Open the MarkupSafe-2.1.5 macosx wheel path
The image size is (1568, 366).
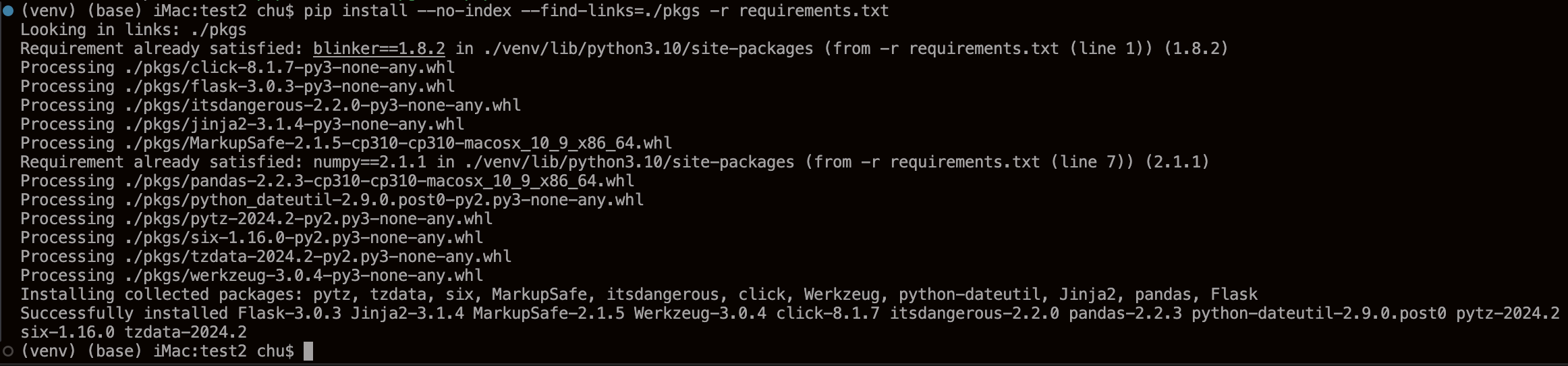[x=398, y=143]
